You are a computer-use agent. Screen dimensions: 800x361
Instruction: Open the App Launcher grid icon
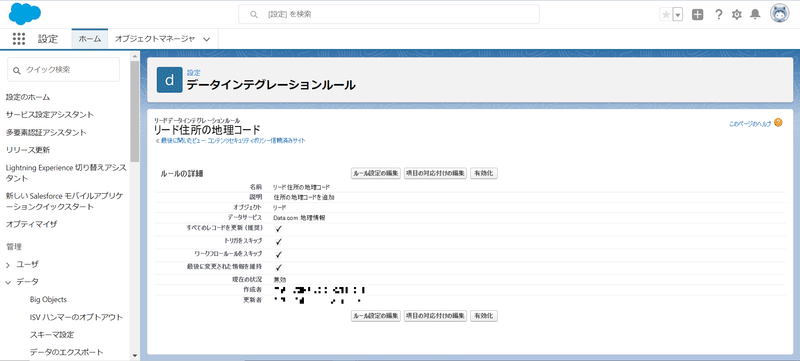point(19,39)
